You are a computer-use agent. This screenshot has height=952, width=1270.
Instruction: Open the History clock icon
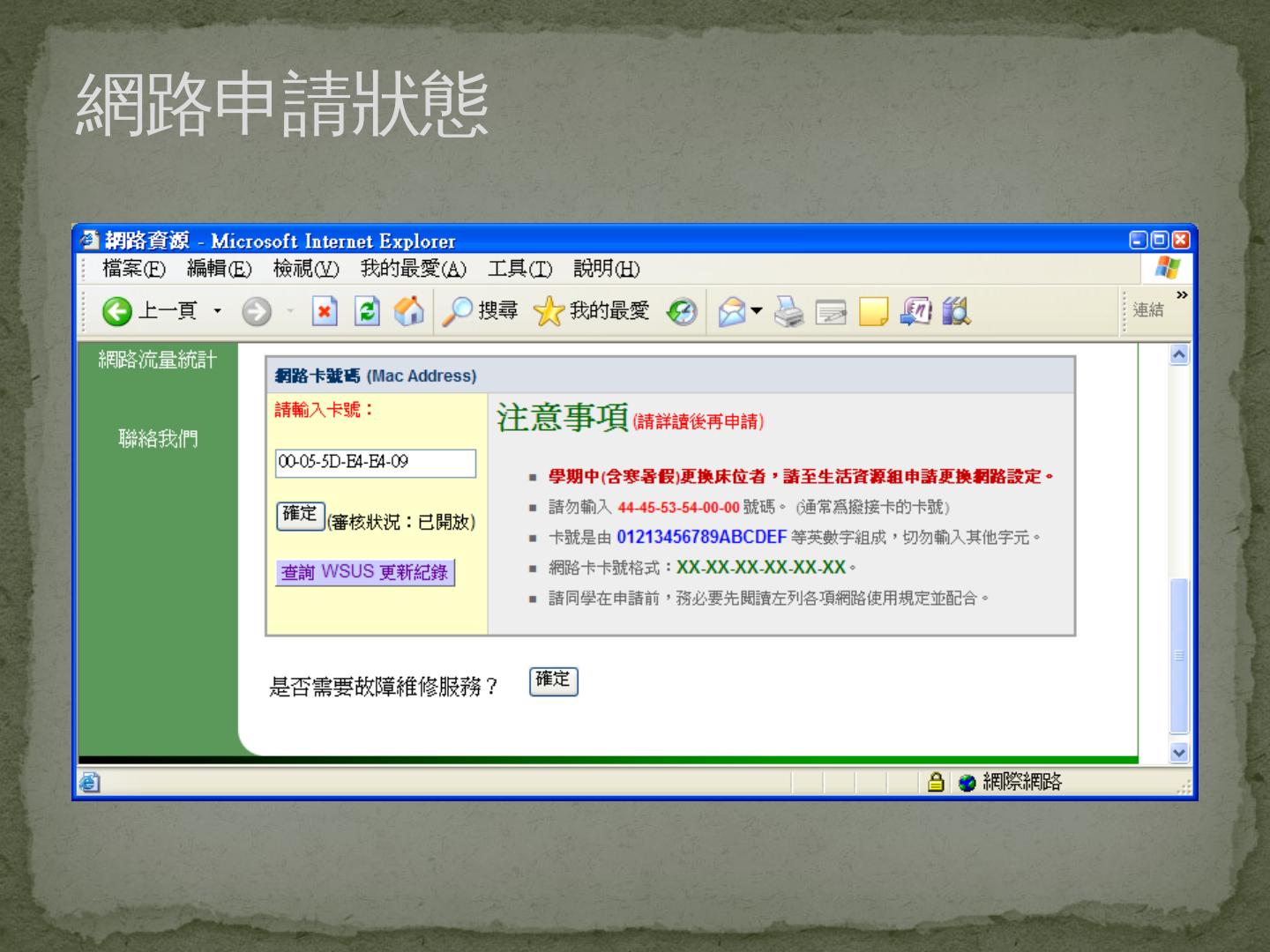[x=682, y=311]
